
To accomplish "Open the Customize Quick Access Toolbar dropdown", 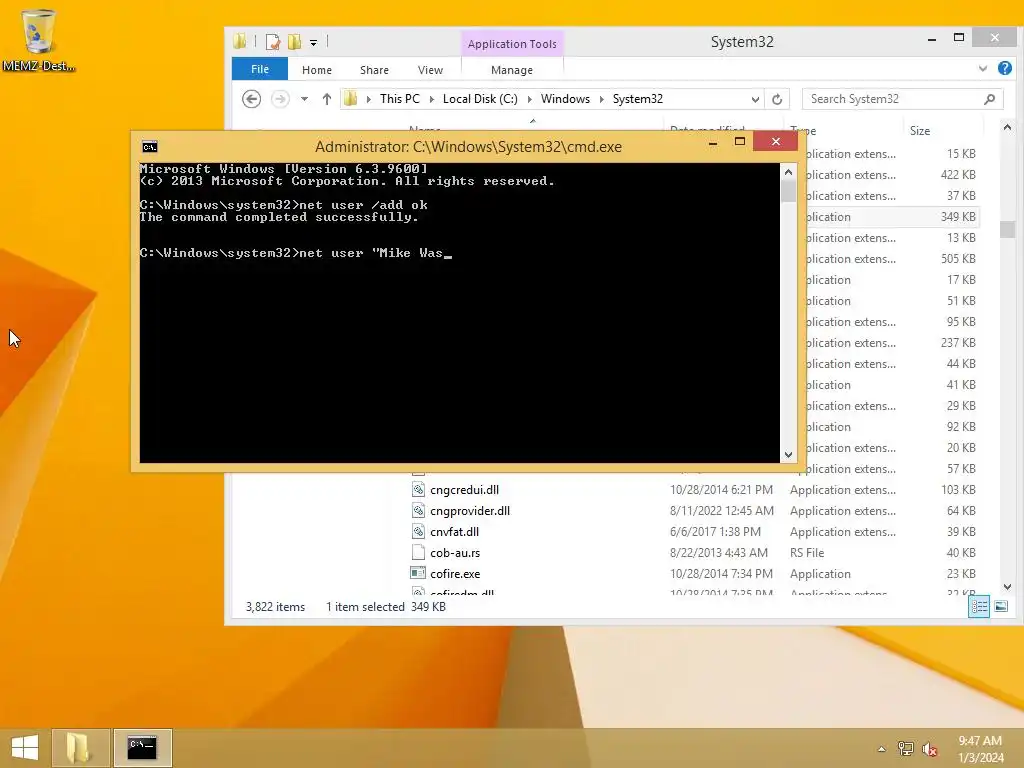I will (x=313, y=43).
